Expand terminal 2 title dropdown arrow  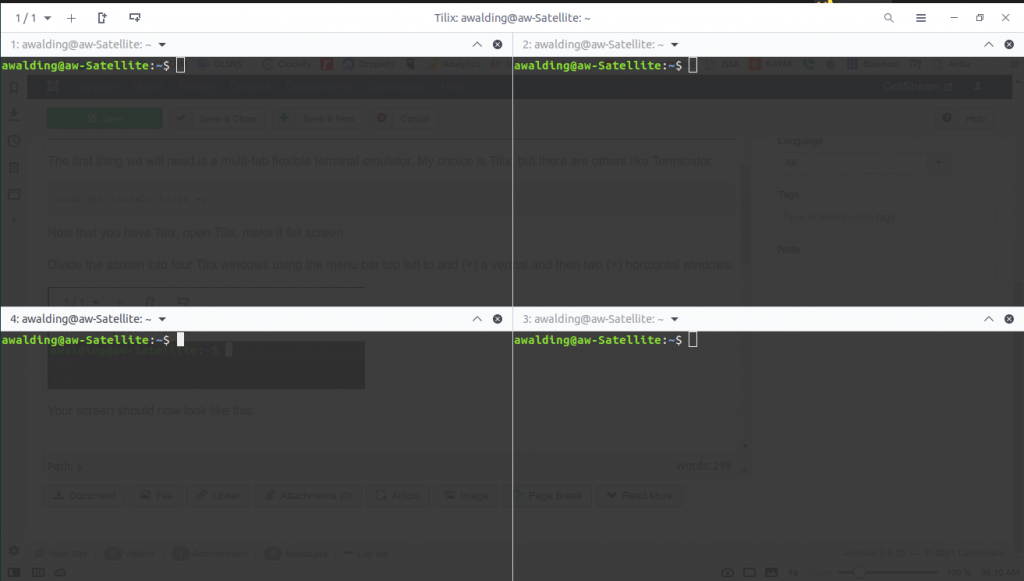click(x=675, y=44)
